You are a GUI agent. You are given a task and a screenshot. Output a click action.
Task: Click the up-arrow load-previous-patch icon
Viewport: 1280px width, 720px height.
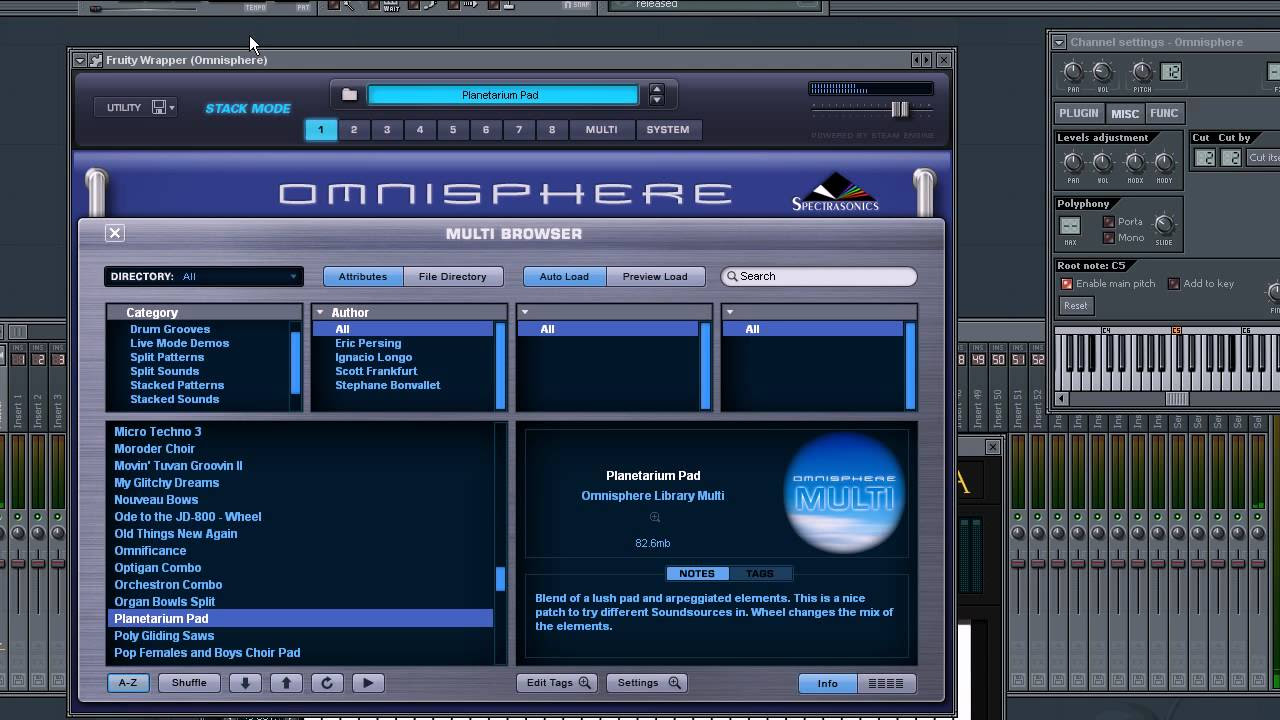[287, 683]
